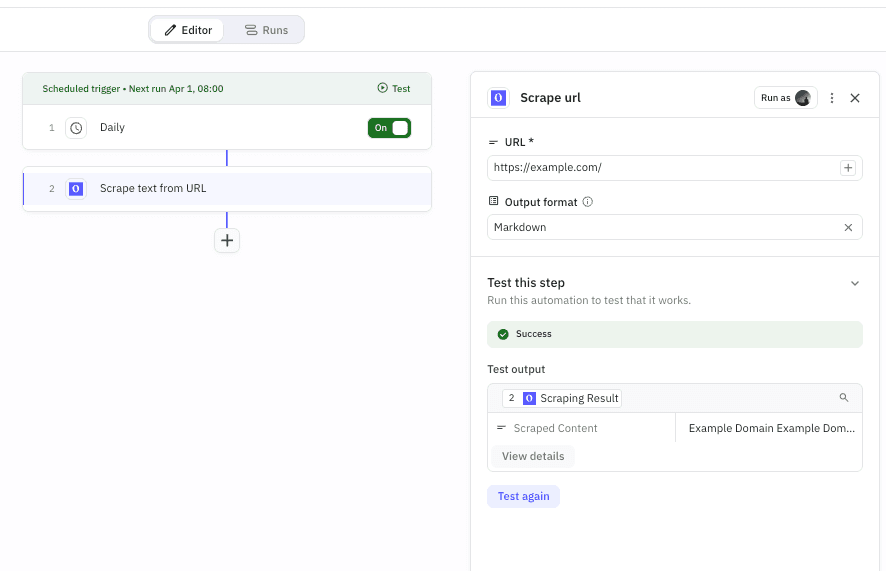Viewport: 886px width, 571px height.
Task: Click the Scheduled trigger next run text
Action: 133,89
